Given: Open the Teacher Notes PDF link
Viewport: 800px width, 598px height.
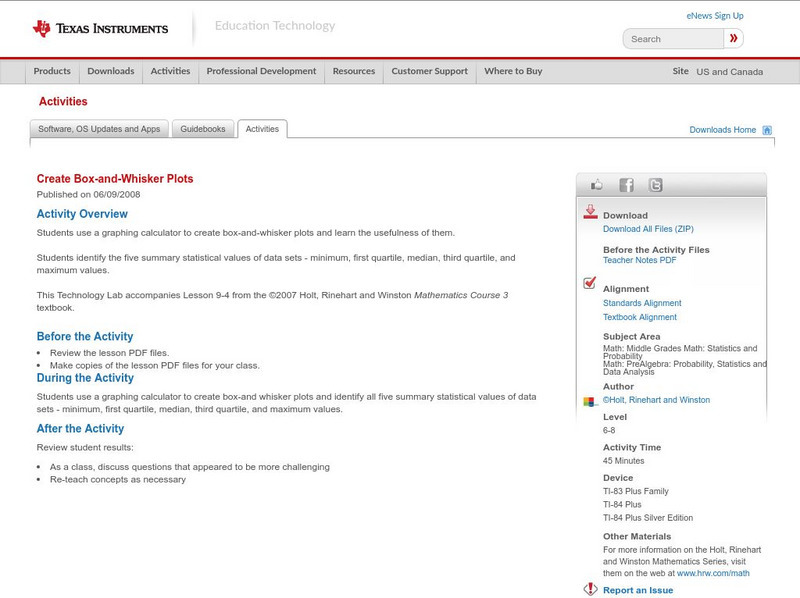Looking at the screenshot, I should point(639,260).
